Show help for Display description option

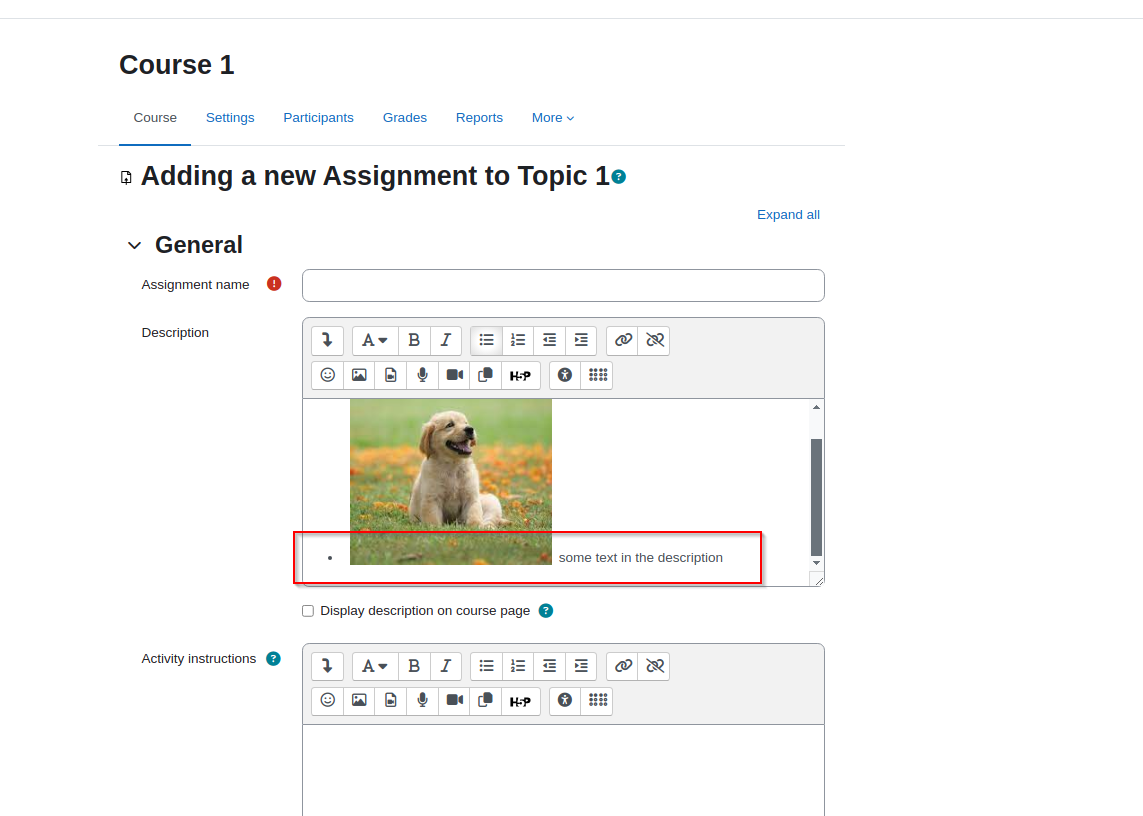pyautogui.click(x=546, y=611)
